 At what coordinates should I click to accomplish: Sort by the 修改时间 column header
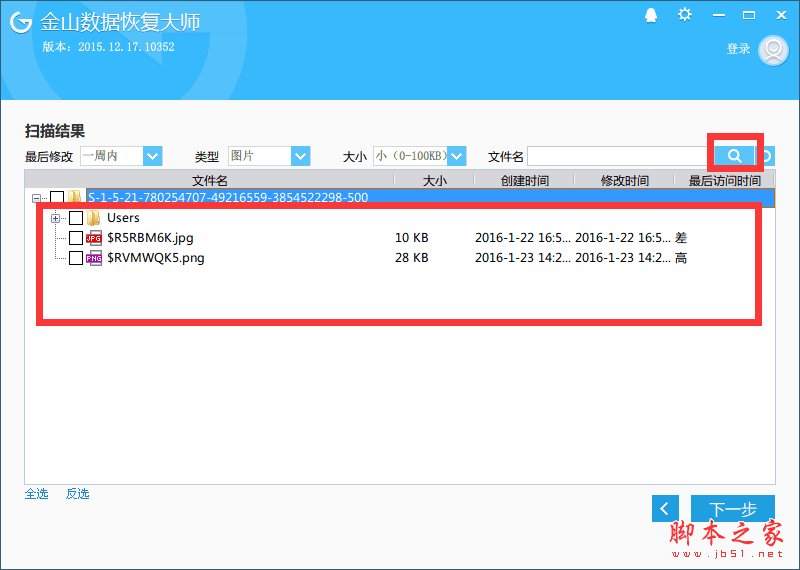click(x=624, y=180)
